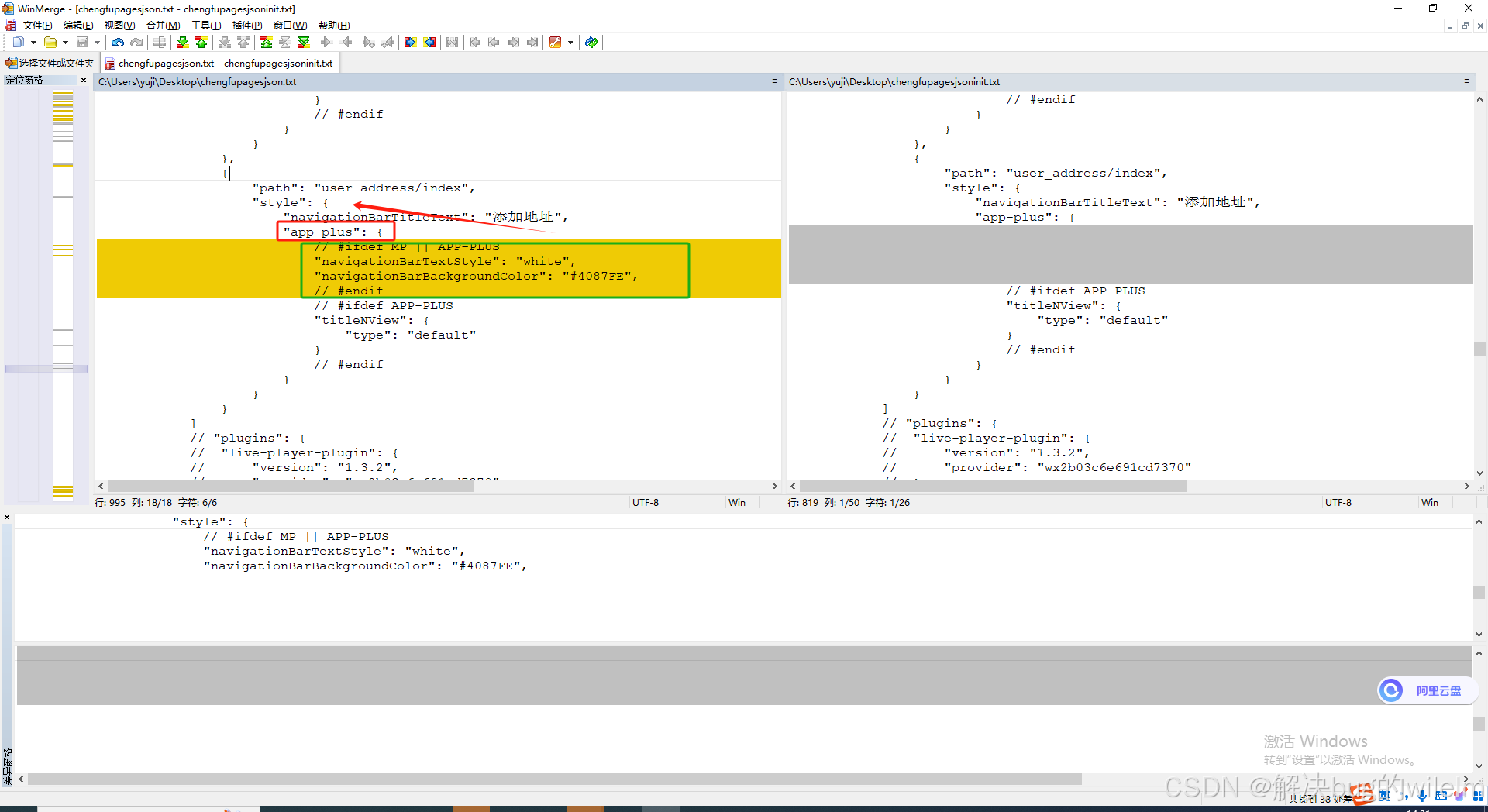Click right pane vertical scroll down arrow
Screen dimensions: 1488x812
(x=1479, y=473)
